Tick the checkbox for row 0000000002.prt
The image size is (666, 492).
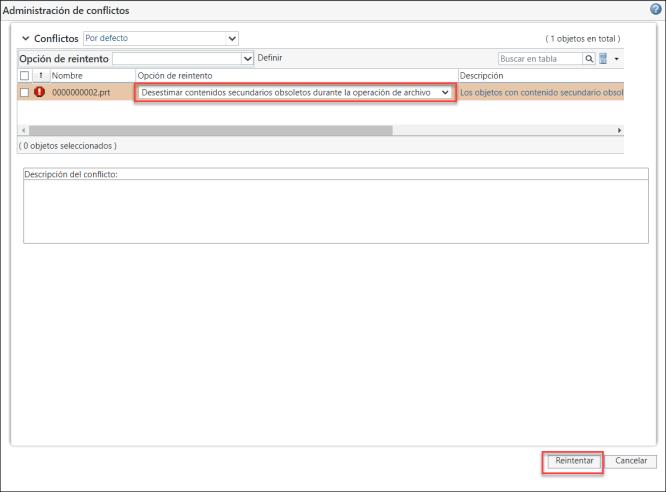point(25,92)
